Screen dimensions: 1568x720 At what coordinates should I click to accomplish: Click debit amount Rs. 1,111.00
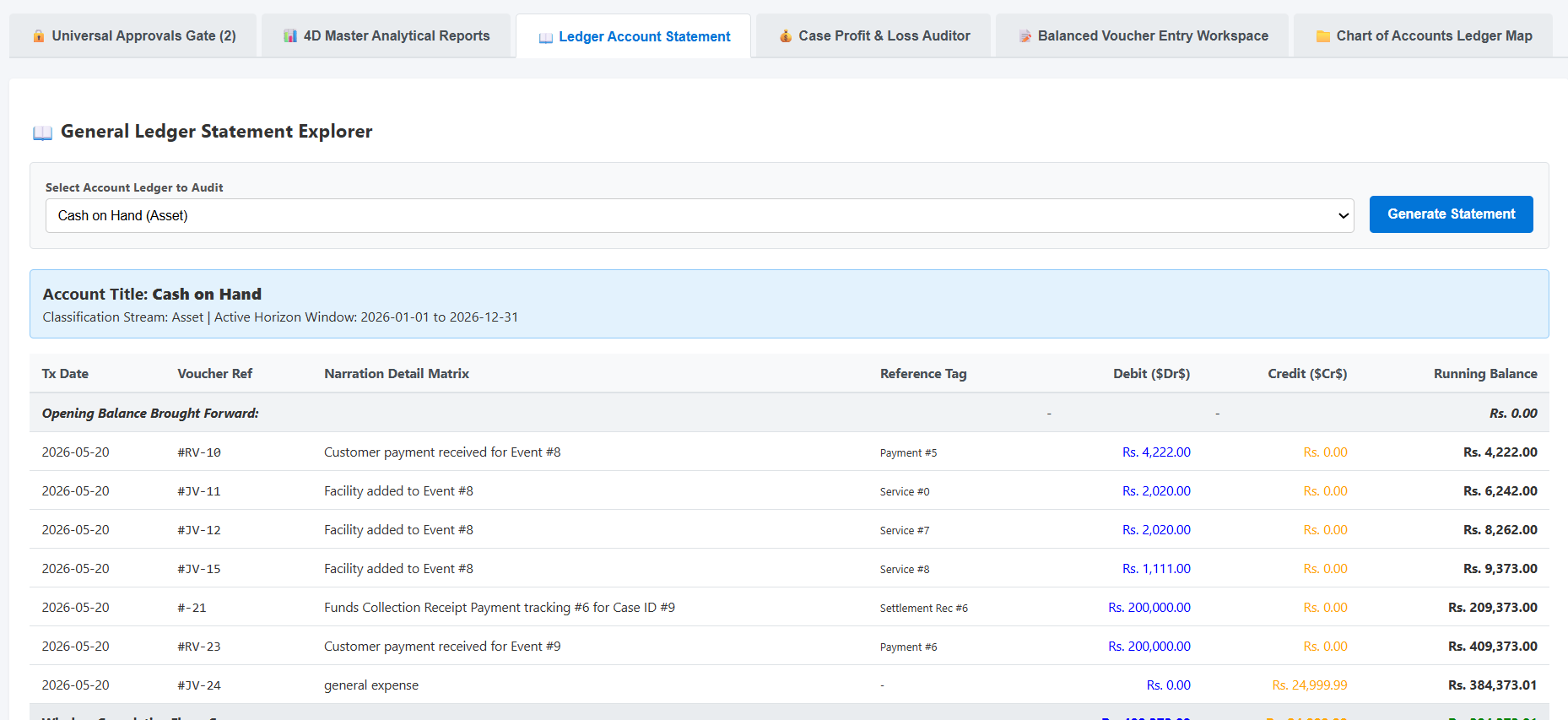(1156, 569)
